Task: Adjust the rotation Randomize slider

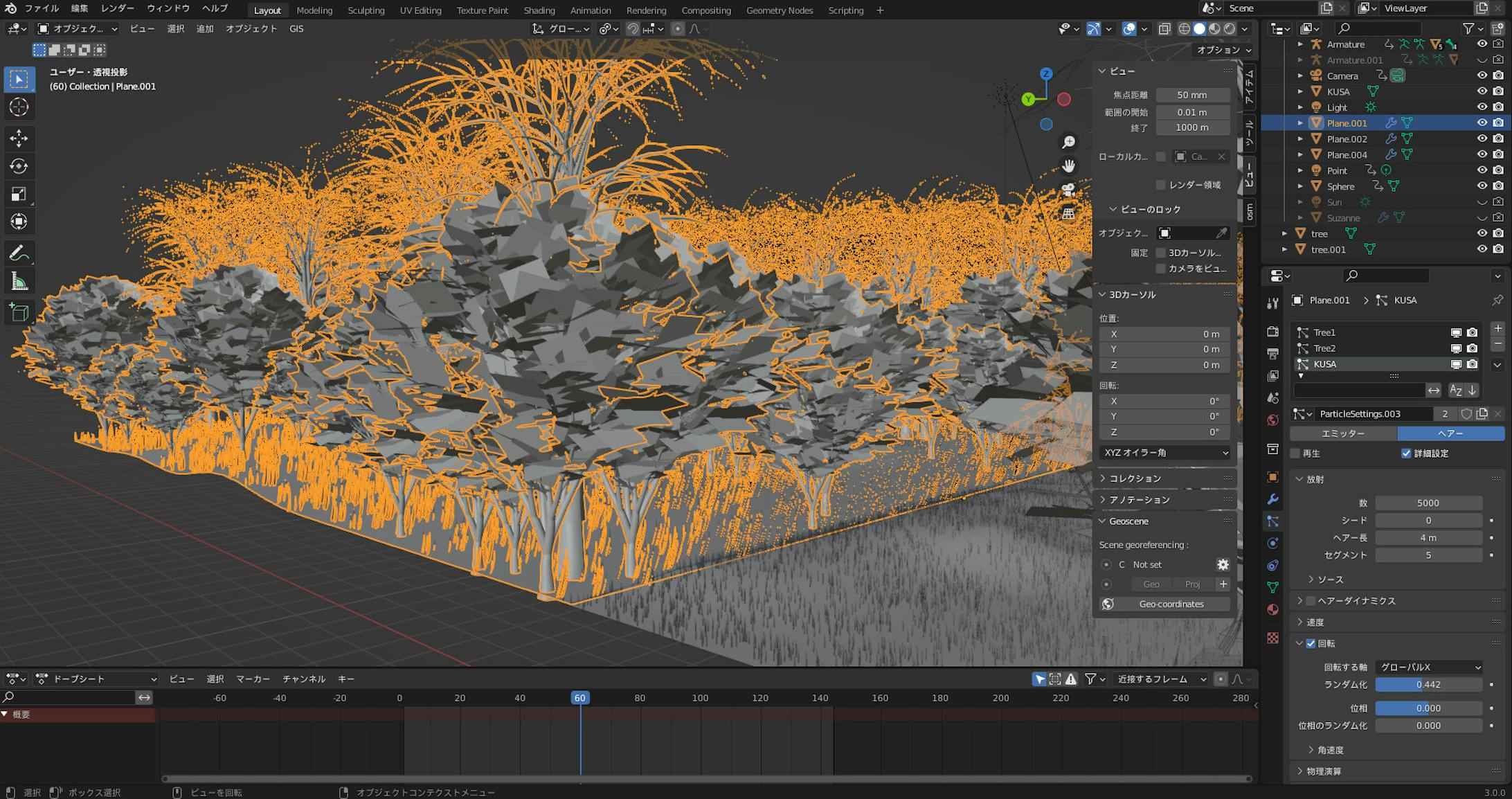Action: click(1429, 685)
